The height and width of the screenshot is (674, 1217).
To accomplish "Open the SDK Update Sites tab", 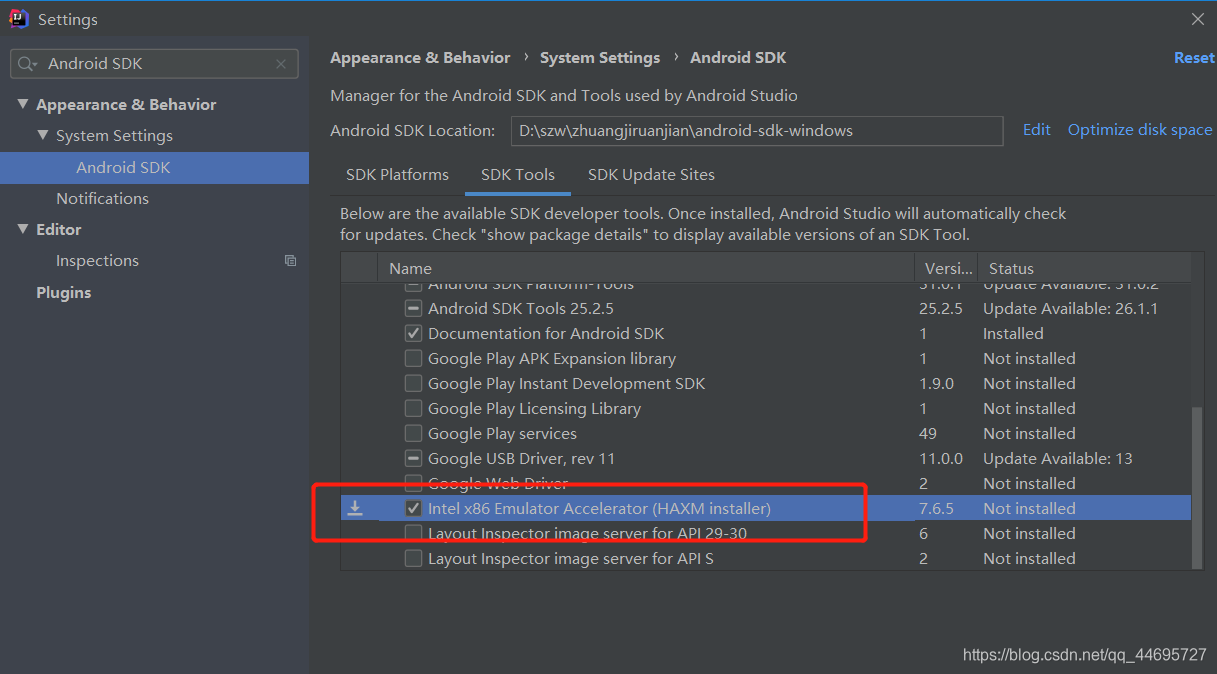I will [651, 175].
